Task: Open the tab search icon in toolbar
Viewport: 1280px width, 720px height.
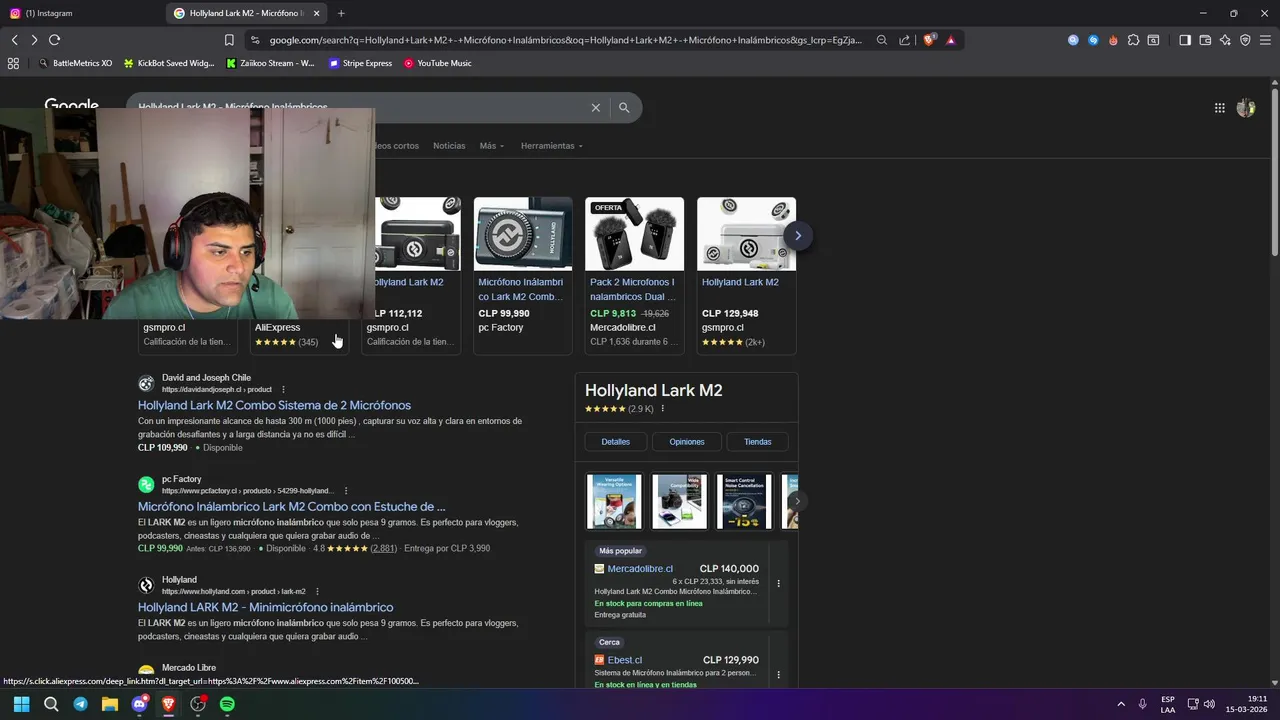Action: point(1153,40)
